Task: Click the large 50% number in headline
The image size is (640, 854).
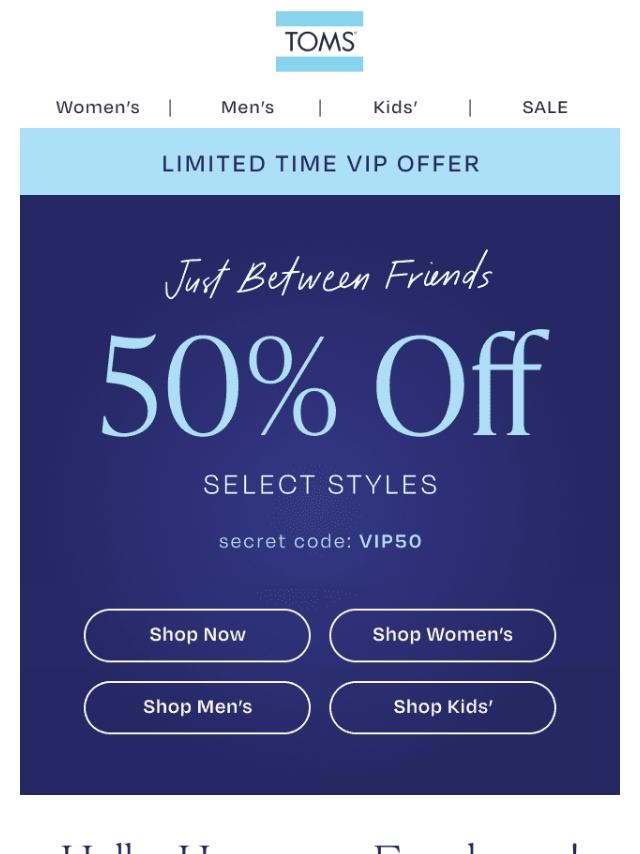Action: click(x=218, y=385)
